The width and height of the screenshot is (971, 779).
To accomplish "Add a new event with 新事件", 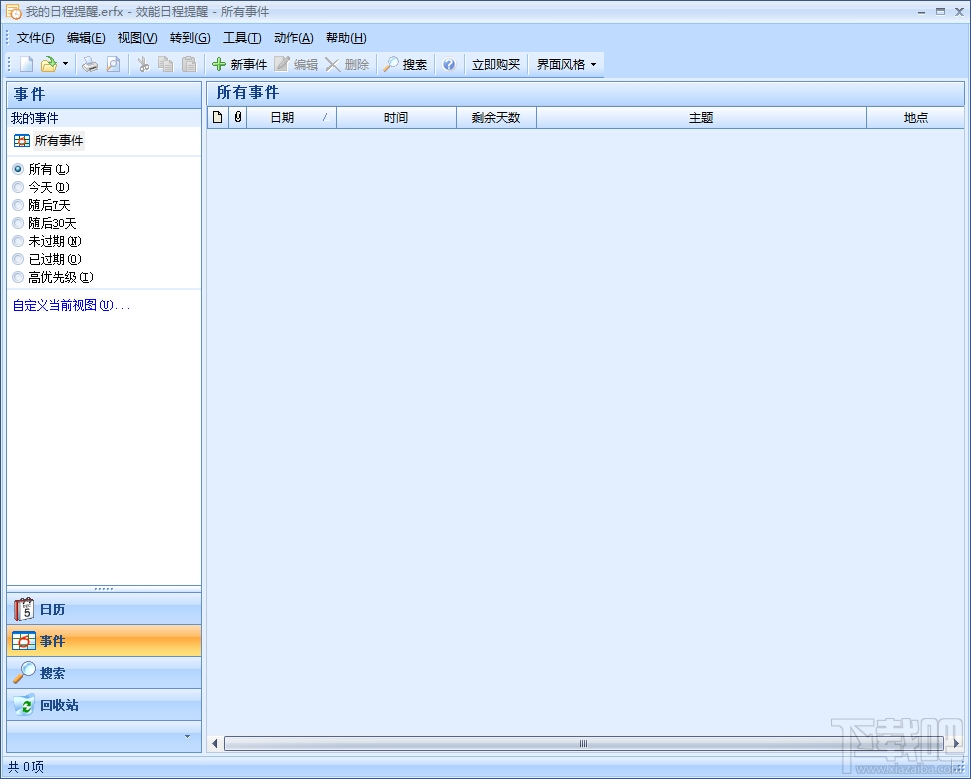I will click(240, 64).
